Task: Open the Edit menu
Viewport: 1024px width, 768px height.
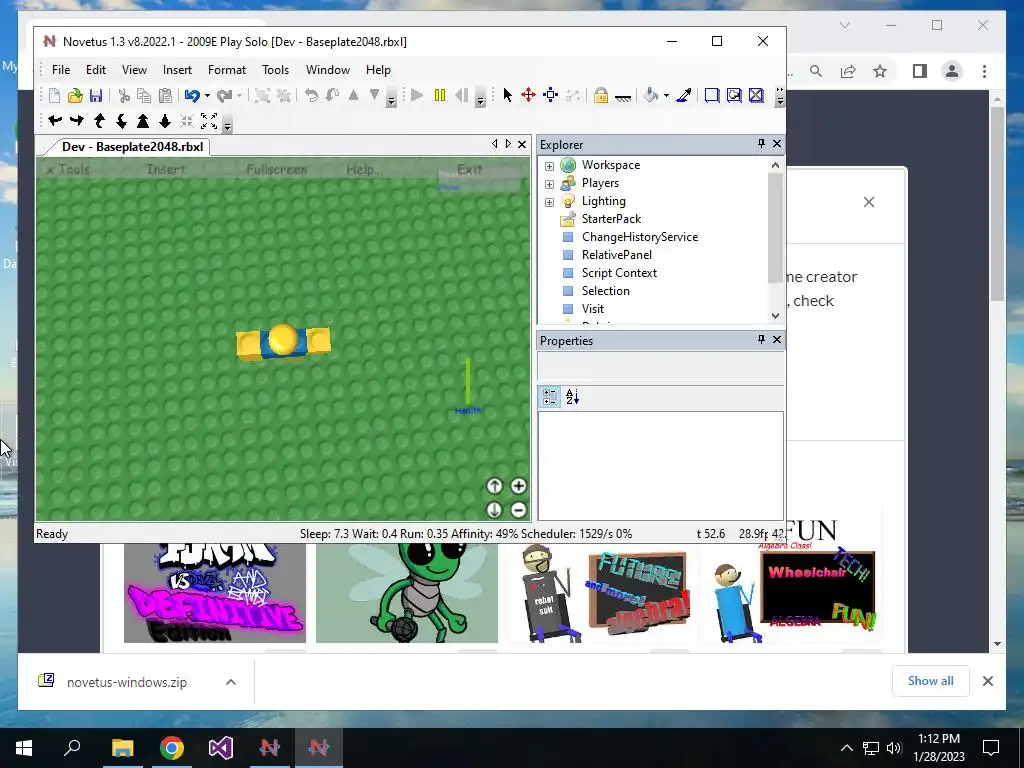Action: click(95, 70)
